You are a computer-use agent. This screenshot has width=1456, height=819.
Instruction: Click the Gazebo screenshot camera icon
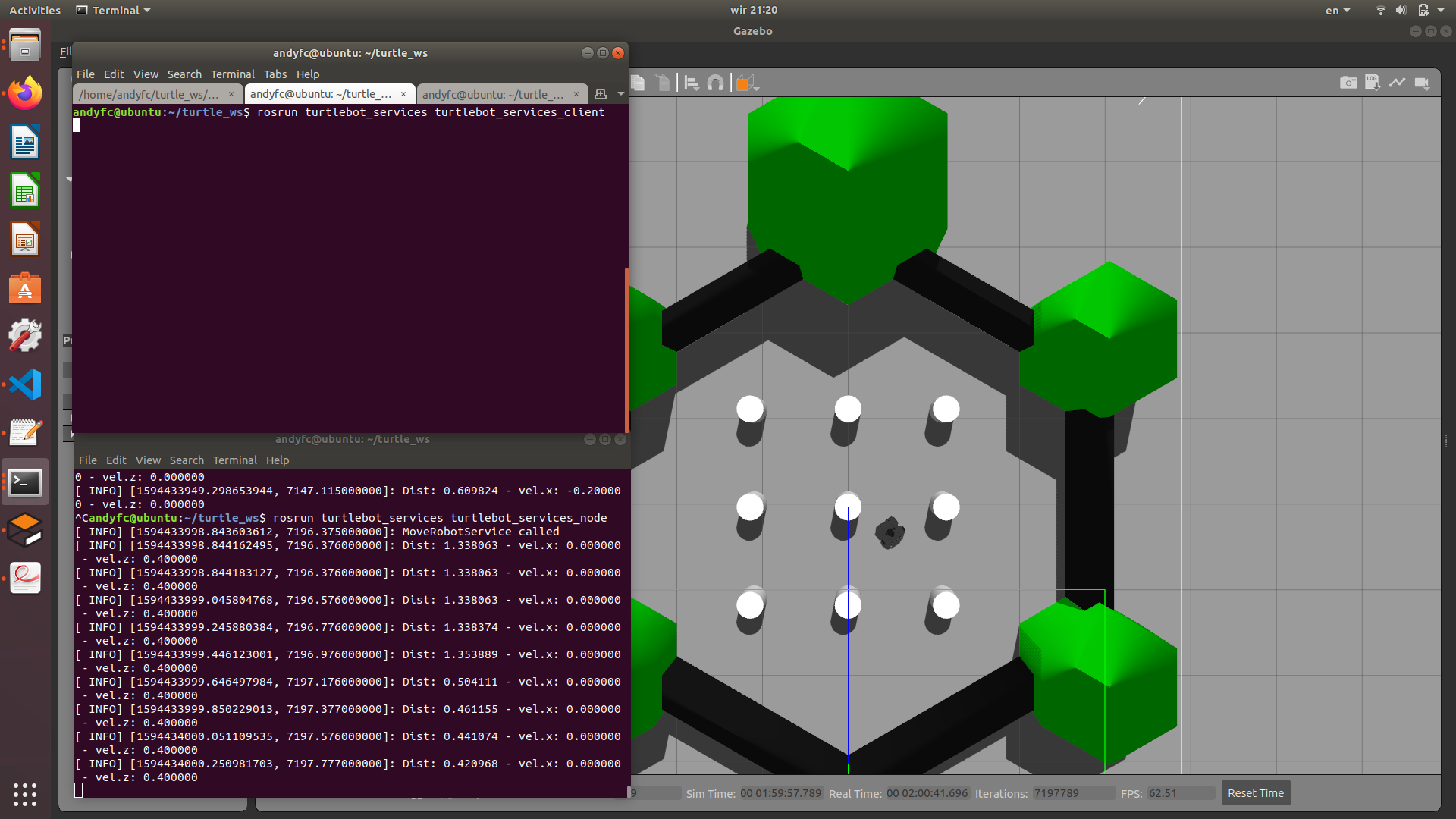click(1348, 83)
